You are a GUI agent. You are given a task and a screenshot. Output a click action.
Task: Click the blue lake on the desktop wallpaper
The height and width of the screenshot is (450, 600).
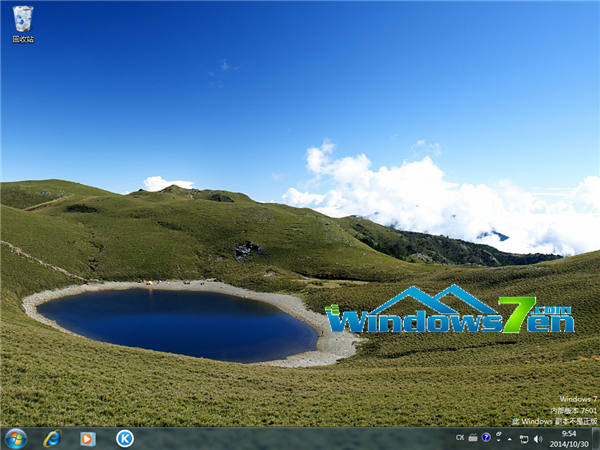[x=175, y=322]
